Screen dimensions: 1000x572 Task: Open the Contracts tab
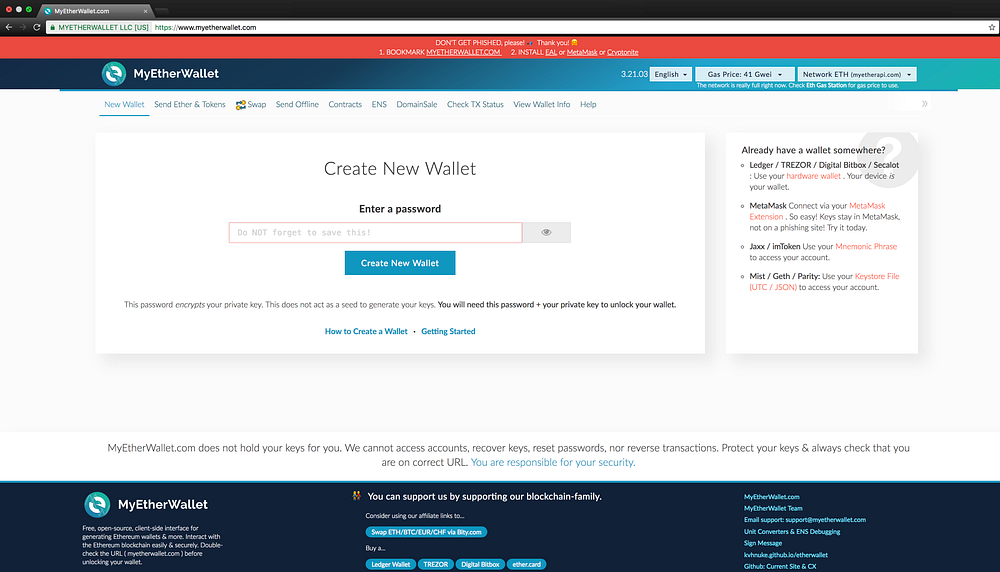click(x=345, y=105)
